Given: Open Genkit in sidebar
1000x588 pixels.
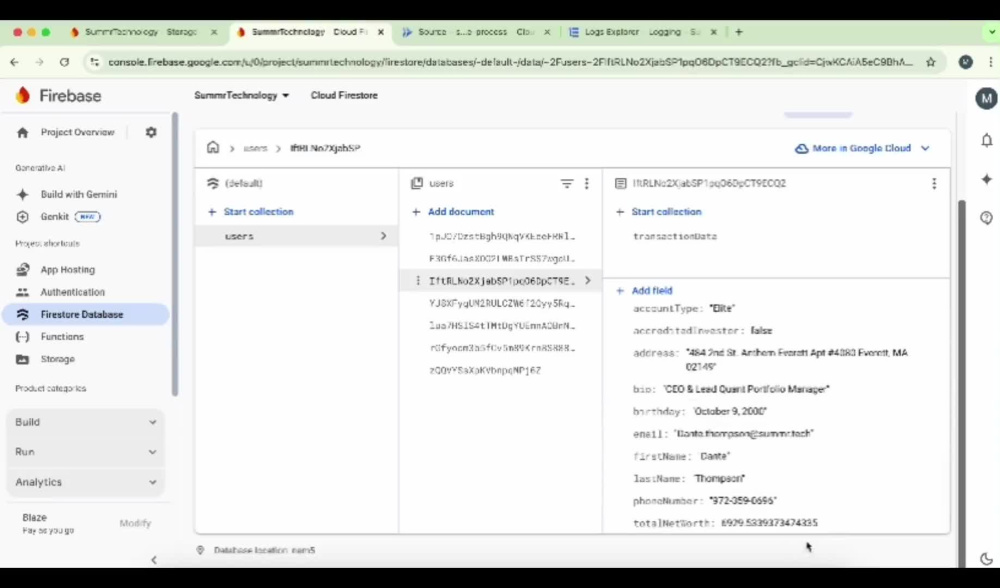Looking at the screenshot, I should [57, 217].
